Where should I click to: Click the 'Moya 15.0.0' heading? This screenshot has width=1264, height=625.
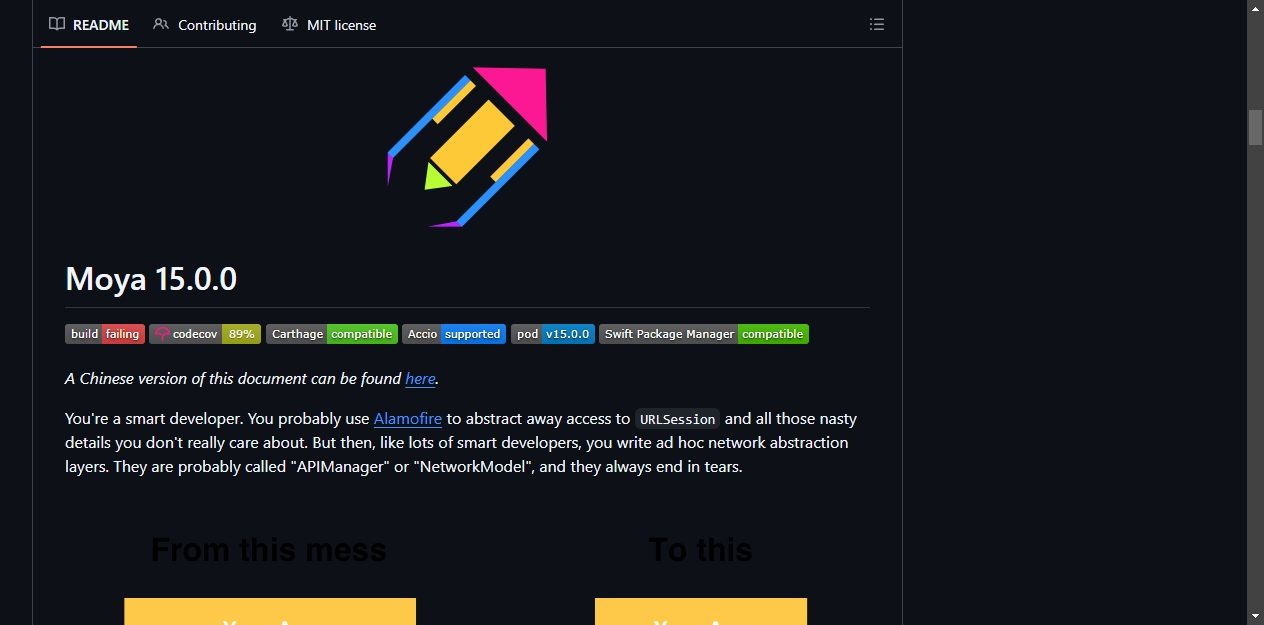pyautogui.click(x=151, y=279)
